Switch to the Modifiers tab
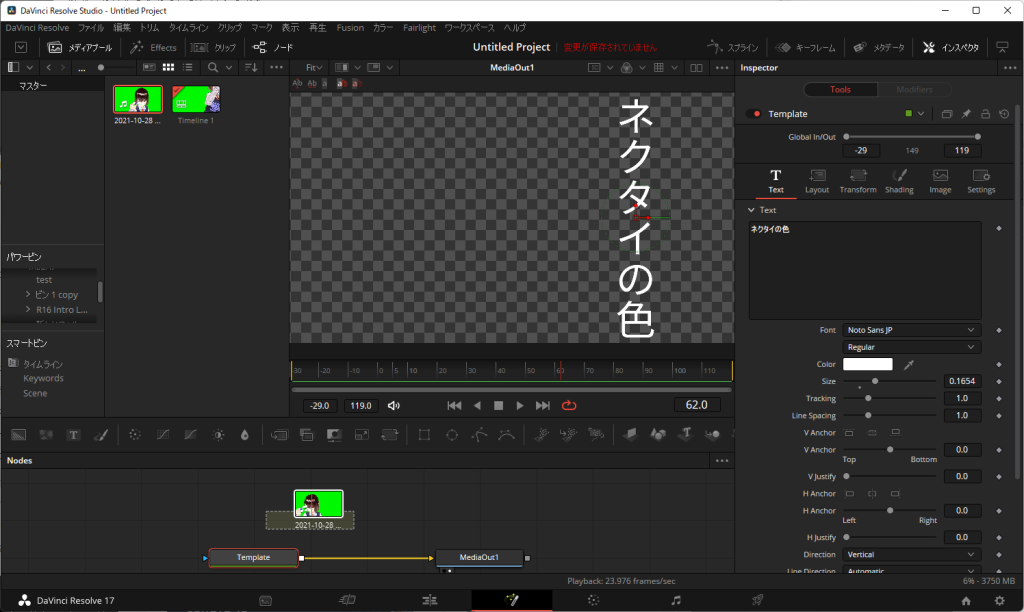Screen dimensions: 1024x612 (x=914, y=89)
